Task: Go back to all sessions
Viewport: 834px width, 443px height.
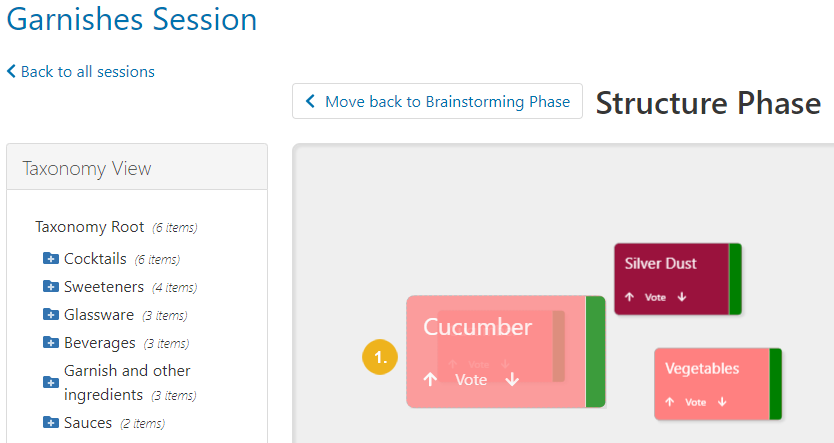Action: point(80,71)
